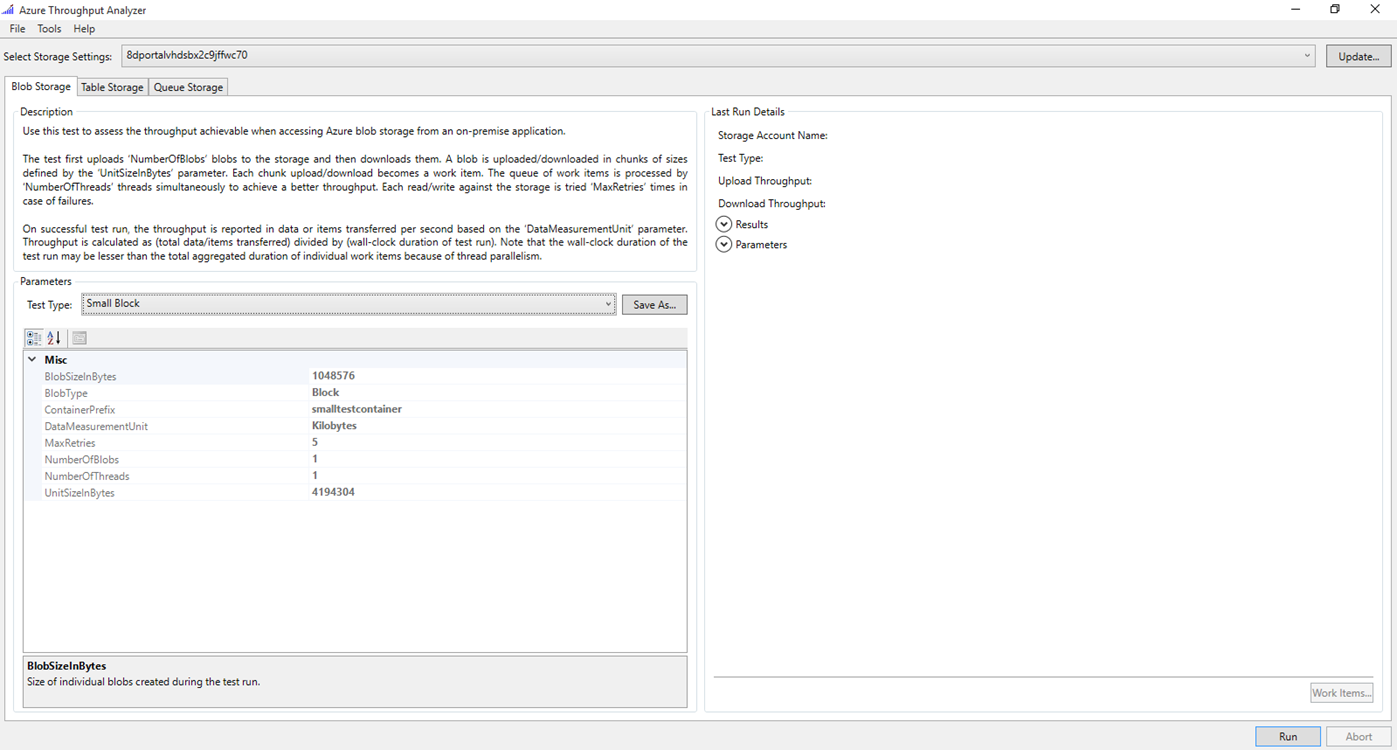
Task: Click the Run button
Action: point(1288,736)
